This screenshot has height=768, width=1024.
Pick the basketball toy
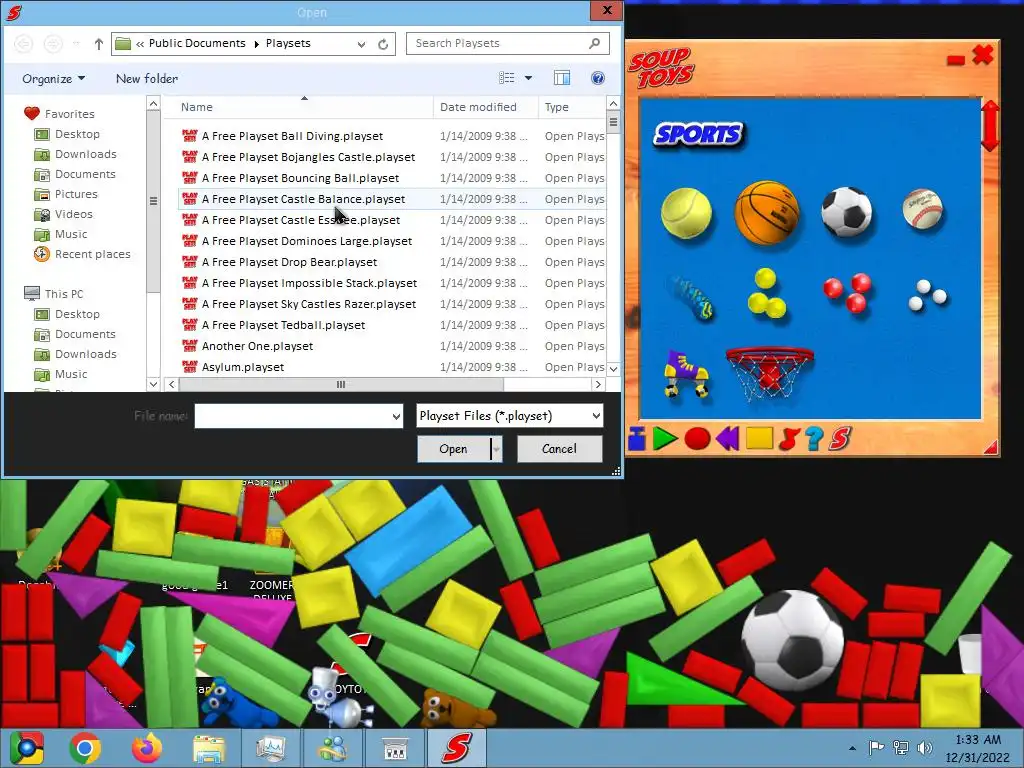[767, 212]
